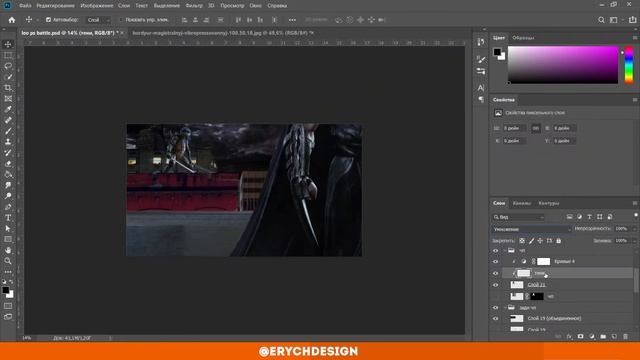
Task: Show the hidden layer with black mask
Action: (x=496, y=296)
